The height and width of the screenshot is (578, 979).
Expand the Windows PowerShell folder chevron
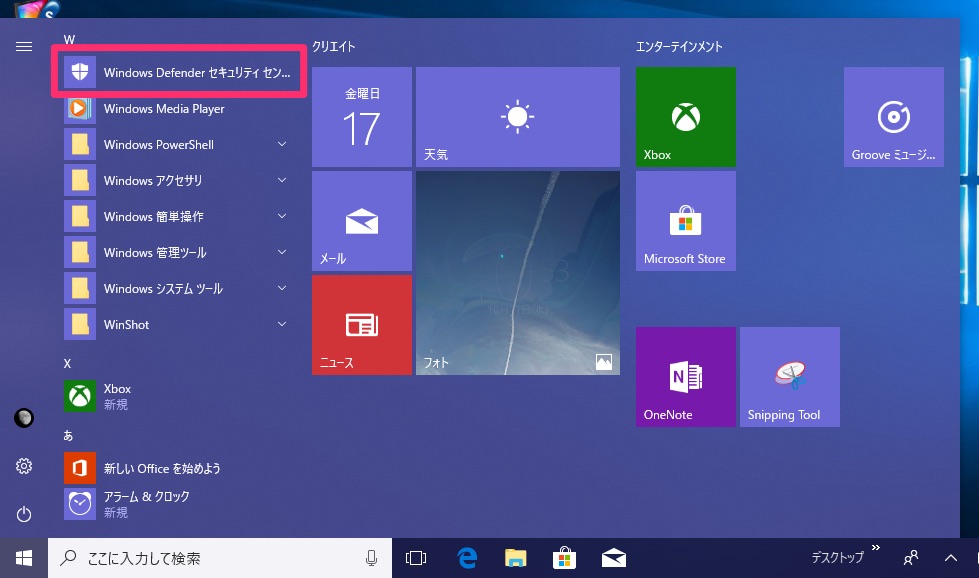tap(282, 144)
